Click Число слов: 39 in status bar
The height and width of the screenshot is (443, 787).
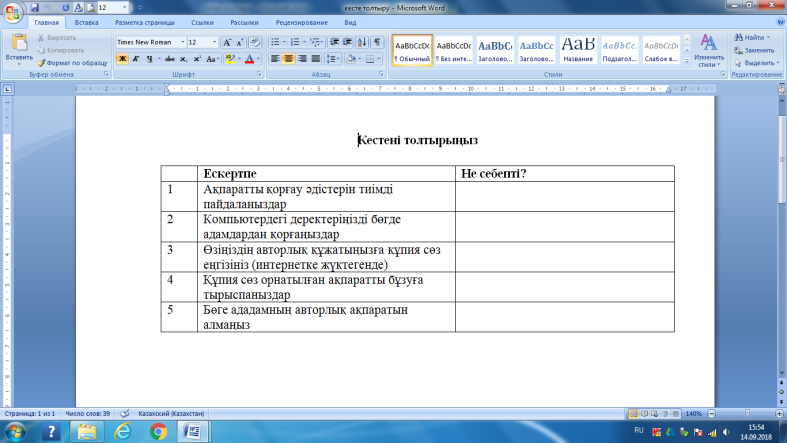point(87,413)
